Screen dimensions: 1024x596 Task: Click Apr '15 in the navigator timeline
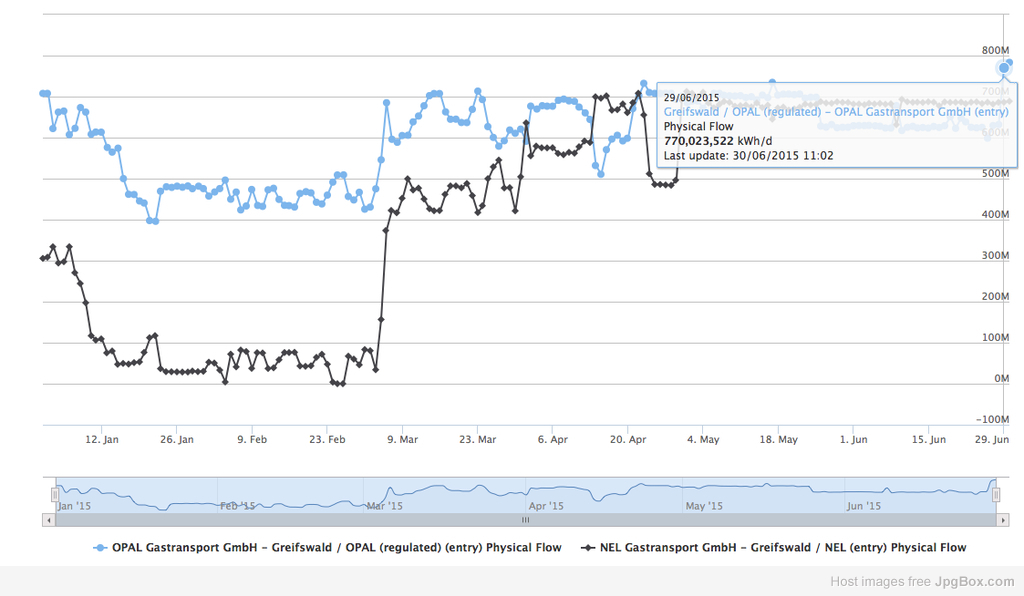click(545, 506)
